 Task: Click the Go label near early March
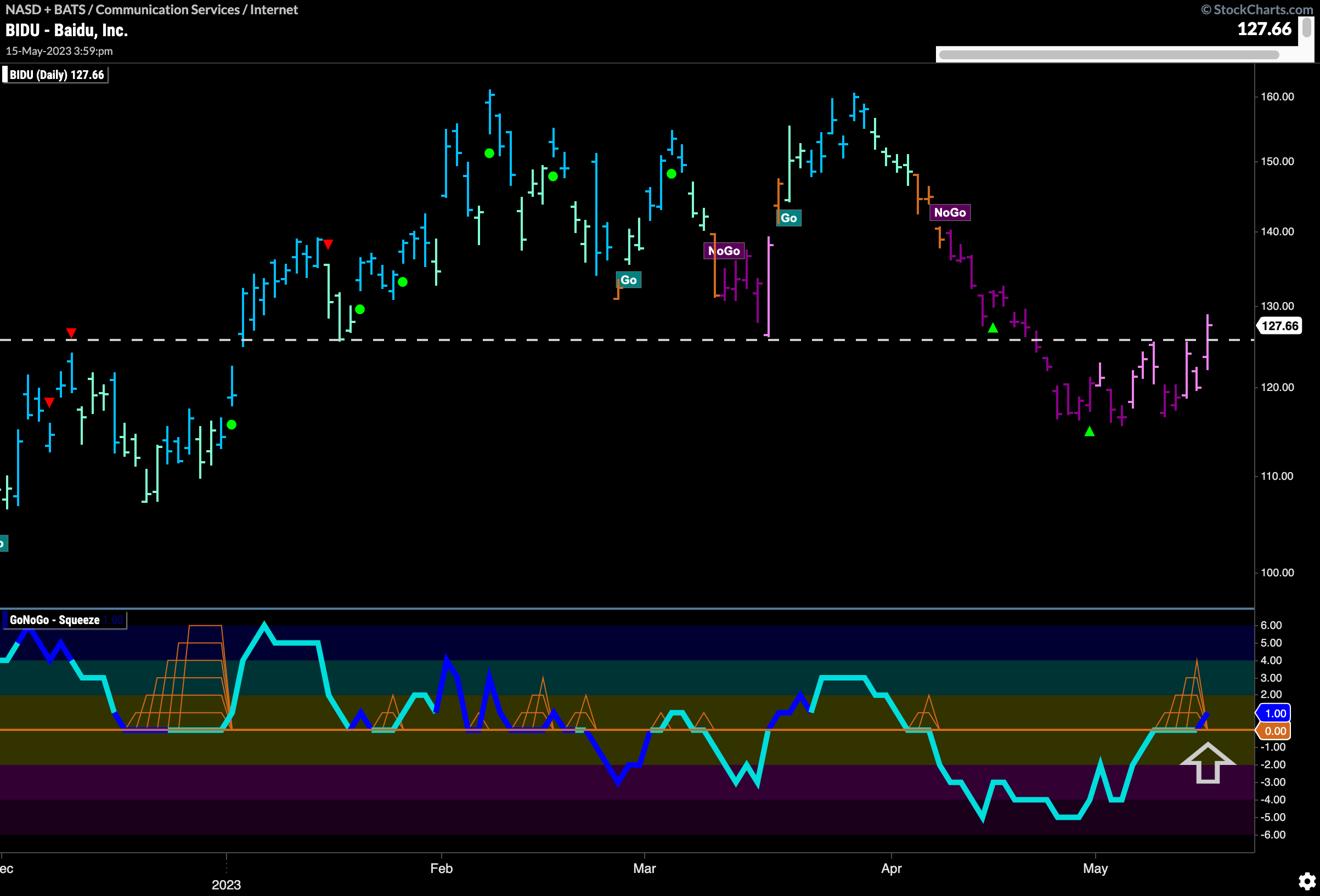(x=628, y=280)
